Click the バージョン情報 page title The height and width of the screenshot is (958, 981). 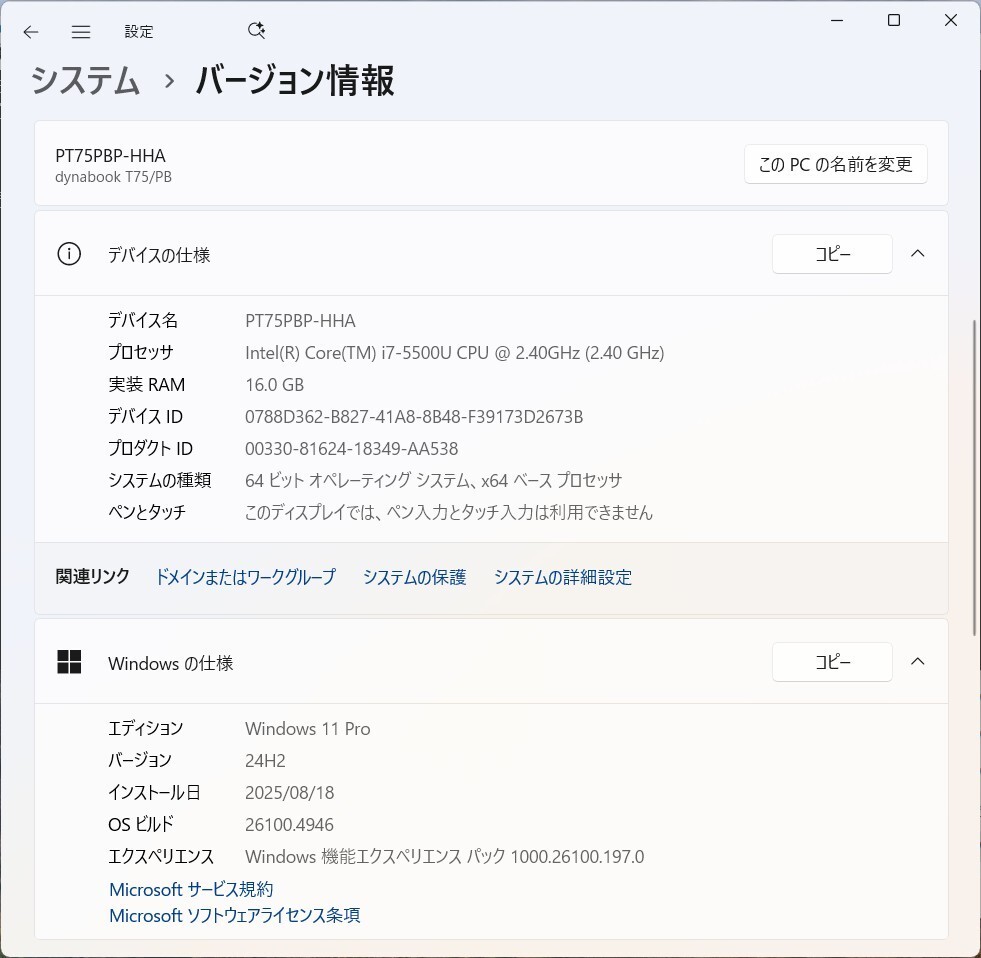[x=295, y=81]
